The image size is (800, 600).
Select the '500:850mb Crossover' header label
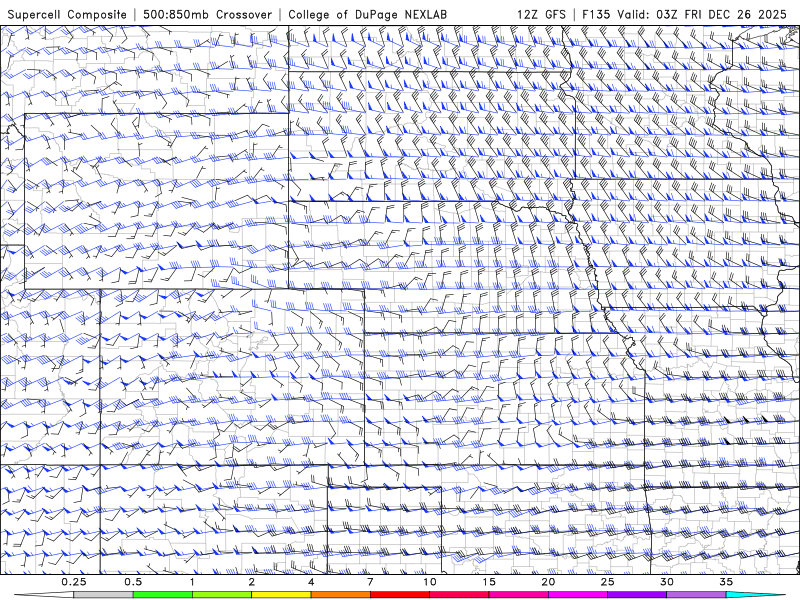208,15
